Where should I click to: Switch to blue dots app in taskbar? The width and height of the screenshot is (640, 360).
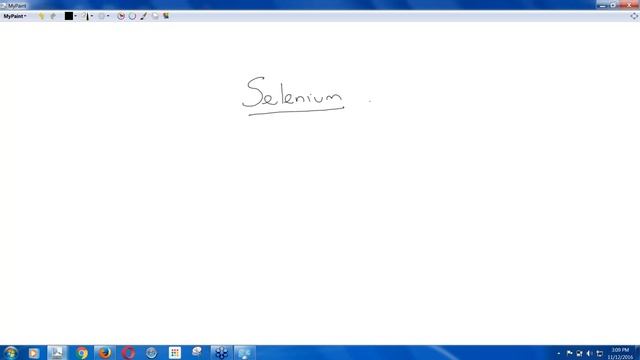[x=221, y=353]
